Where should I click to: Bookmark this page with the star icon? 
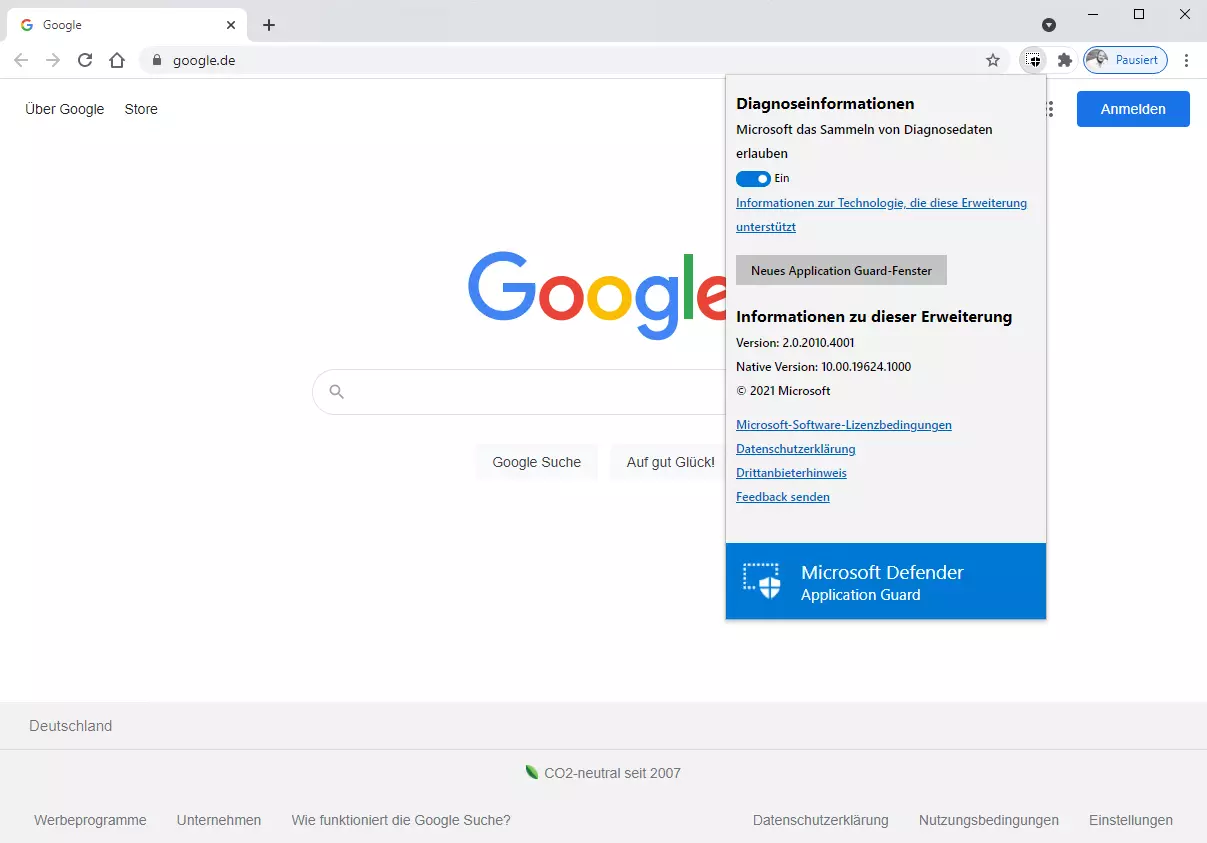(x=993, y=60)
